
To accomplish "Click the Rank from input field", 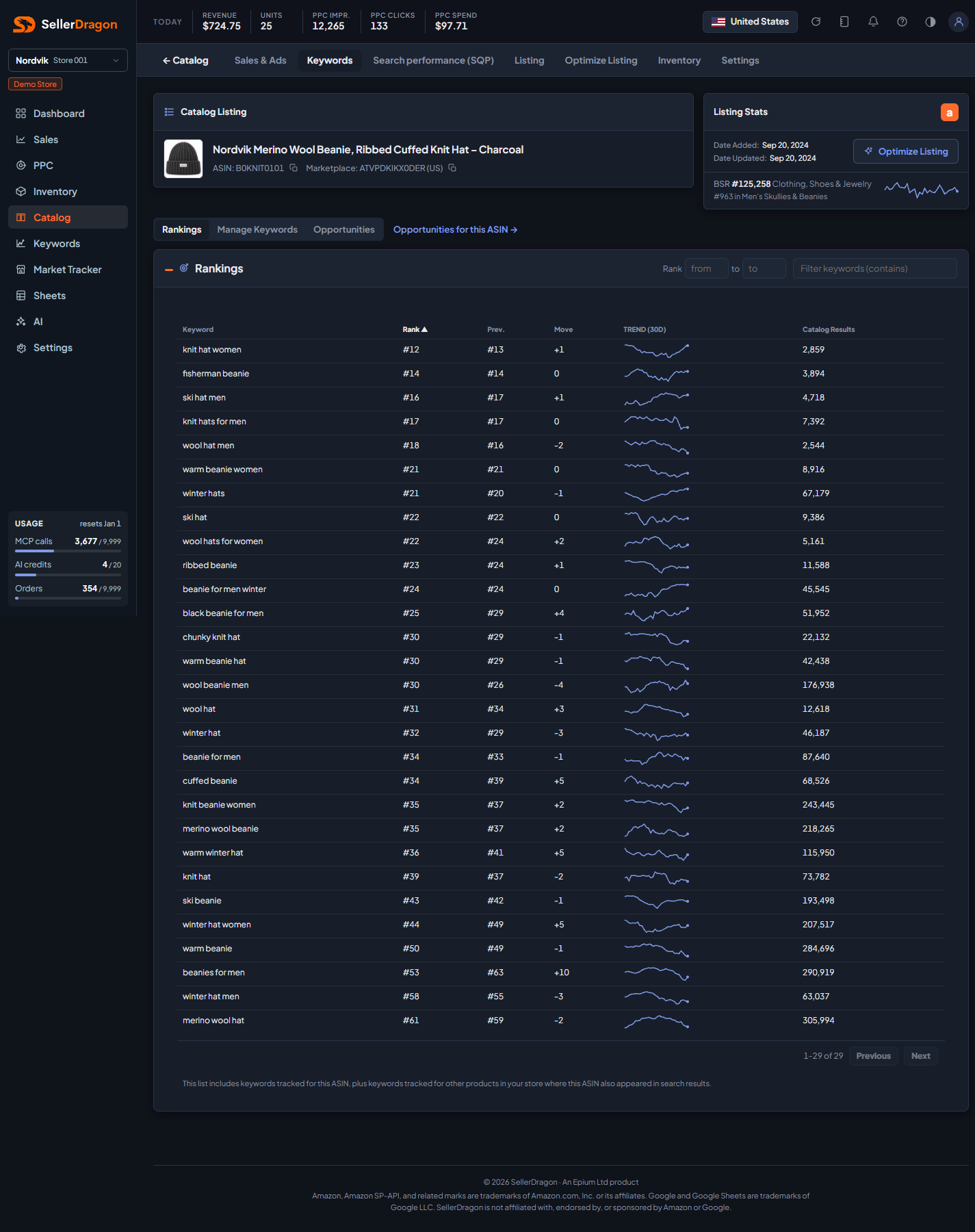I will coord(706,268).
